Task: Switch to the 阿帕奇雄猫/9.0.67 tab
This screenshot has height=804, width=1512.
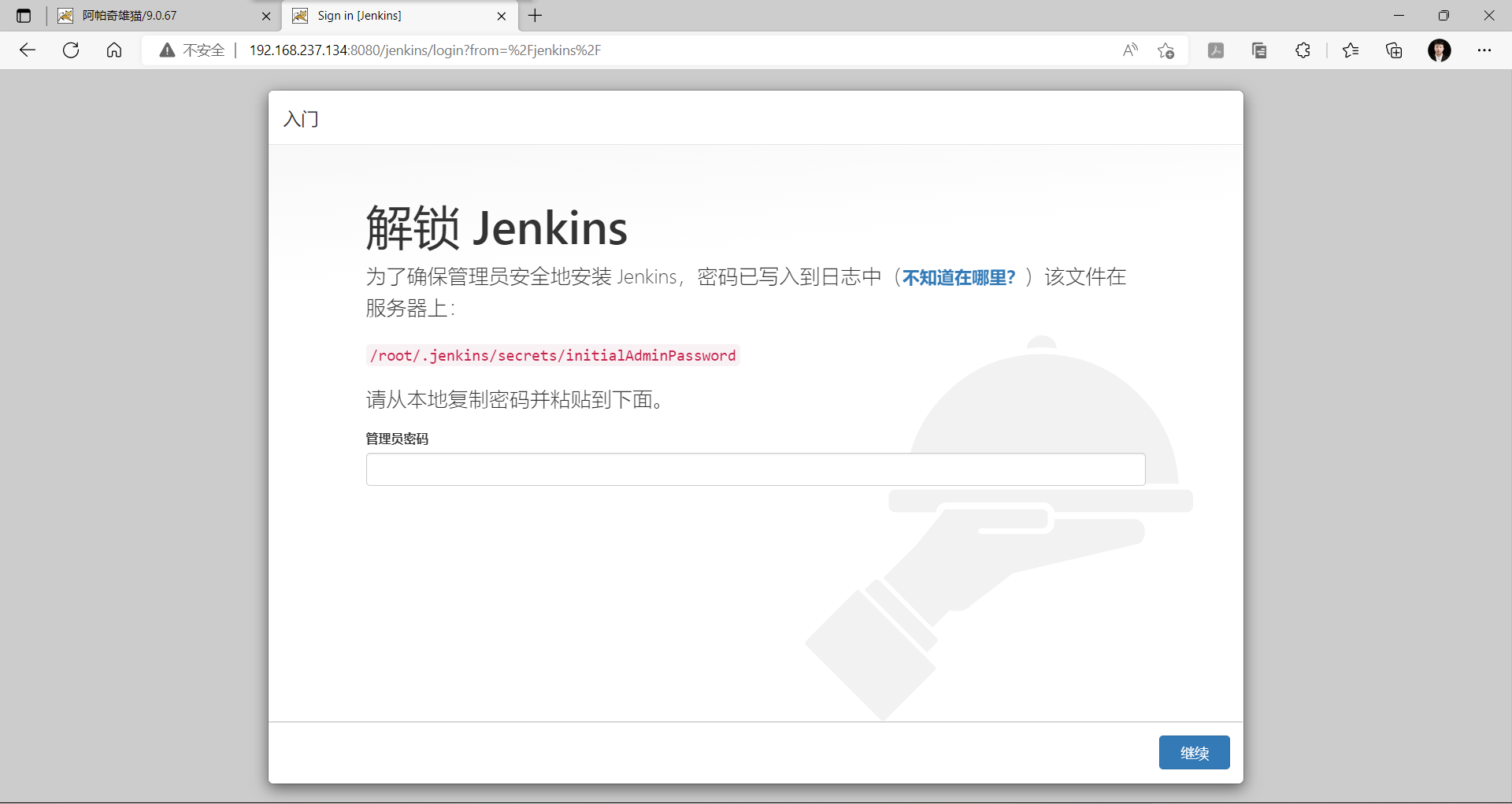Action: pyautogui.click(x=164, y=16)
